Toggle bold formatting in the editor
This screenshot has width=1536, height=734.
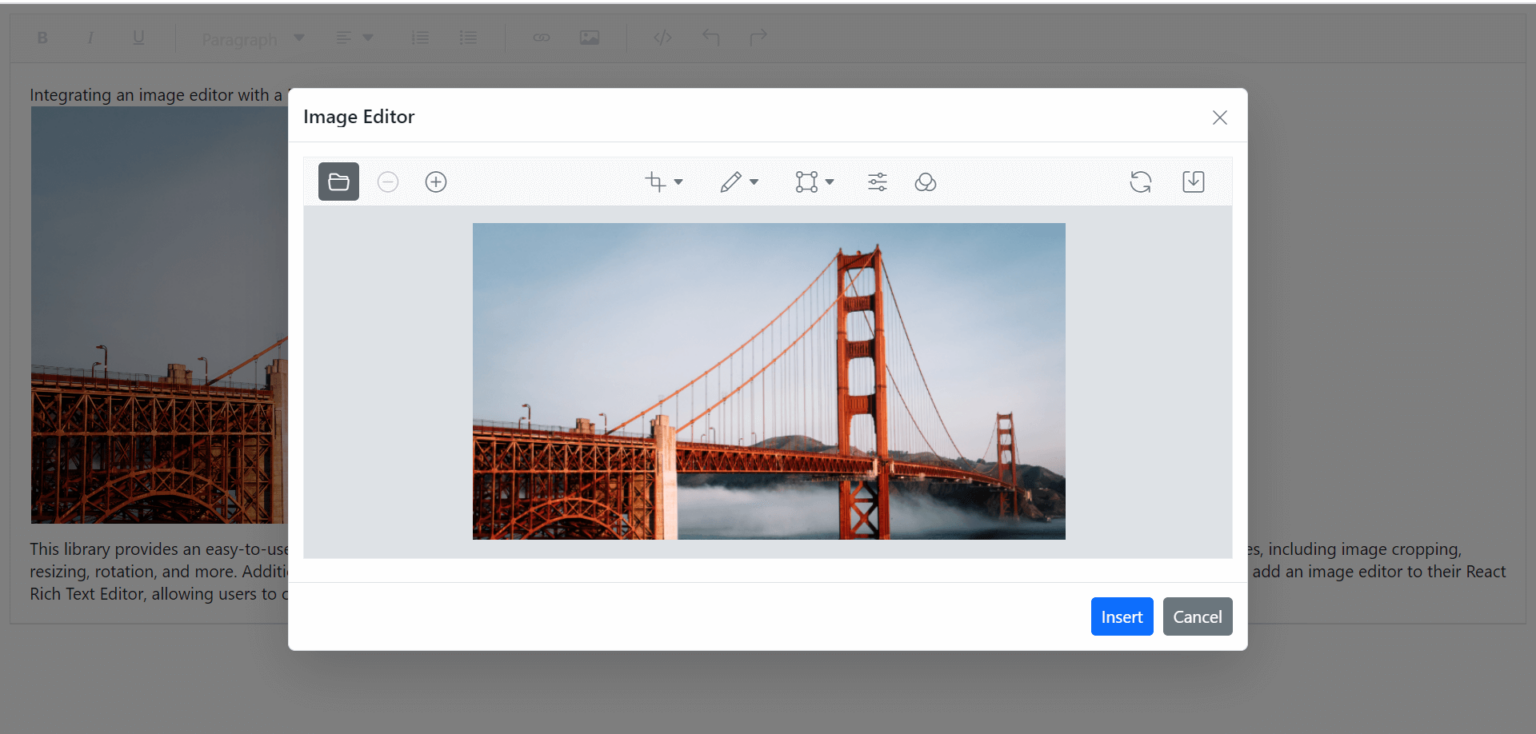[x=42, y=37]
